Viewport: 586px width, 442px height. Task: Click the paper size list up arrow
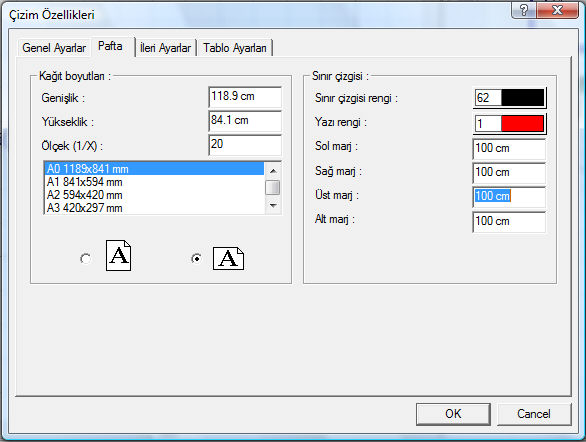[273, 171]
